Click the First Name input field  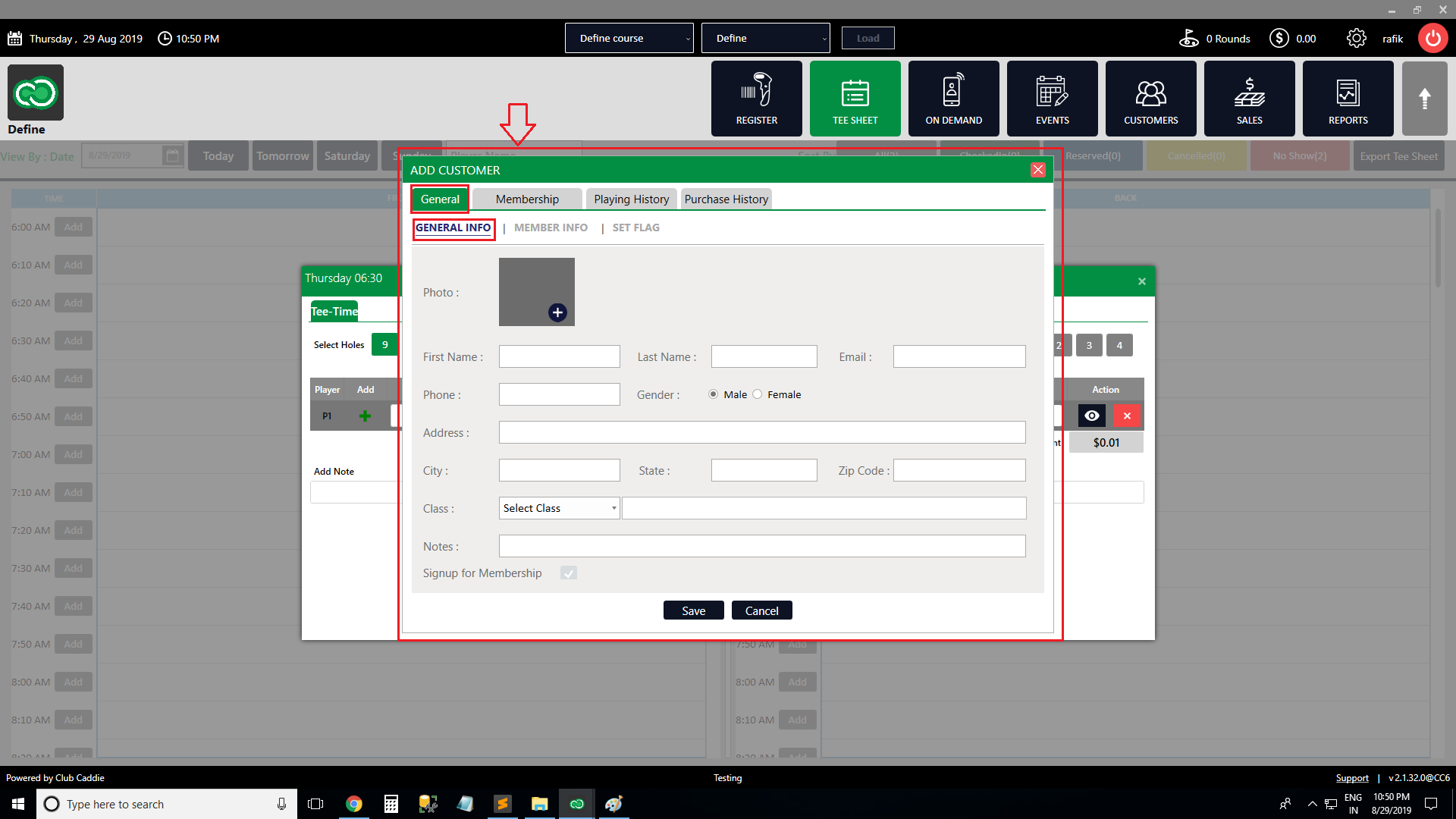click(x=559, y=356)
